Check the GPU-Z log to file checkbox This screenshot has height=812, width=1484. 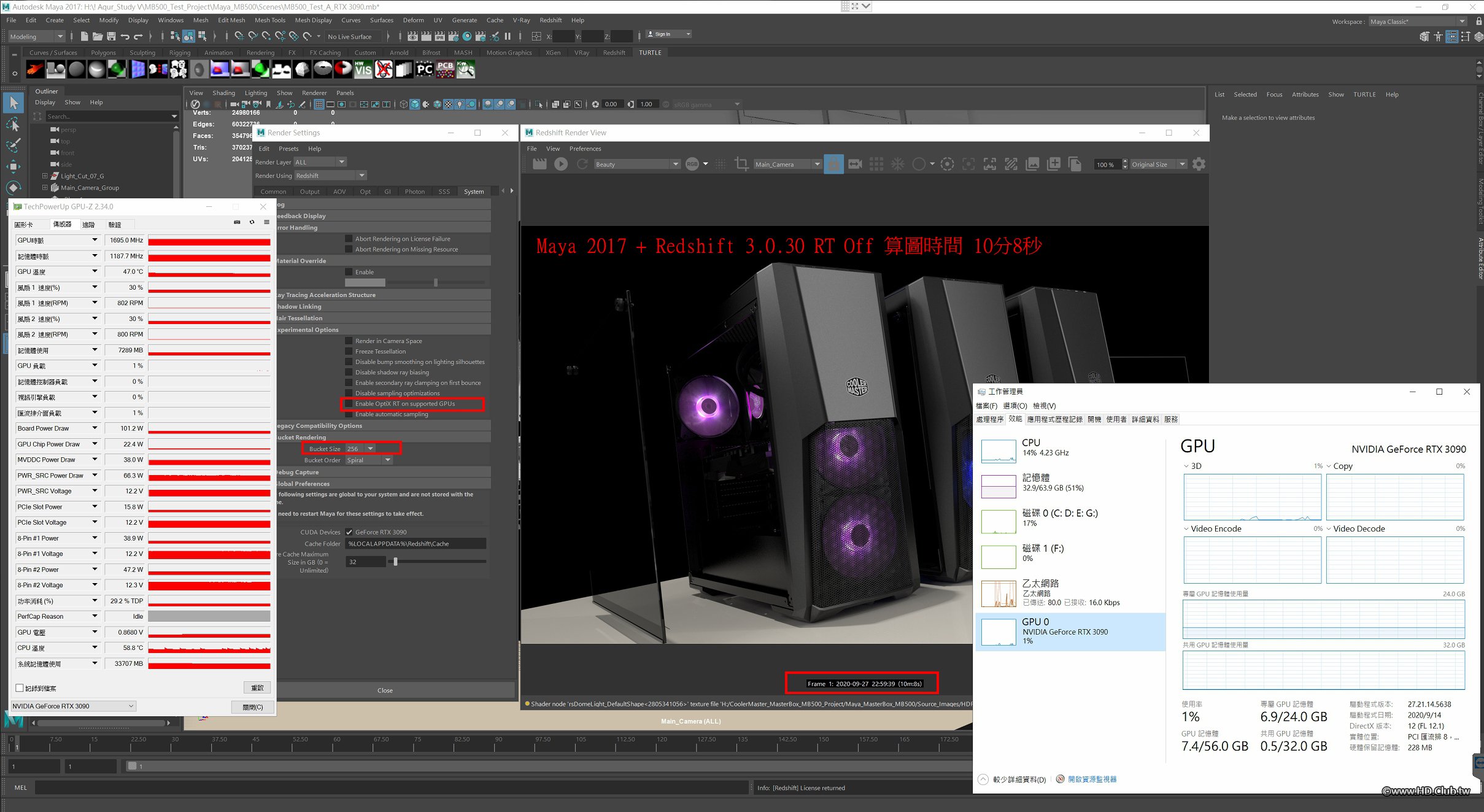(20, 688)
